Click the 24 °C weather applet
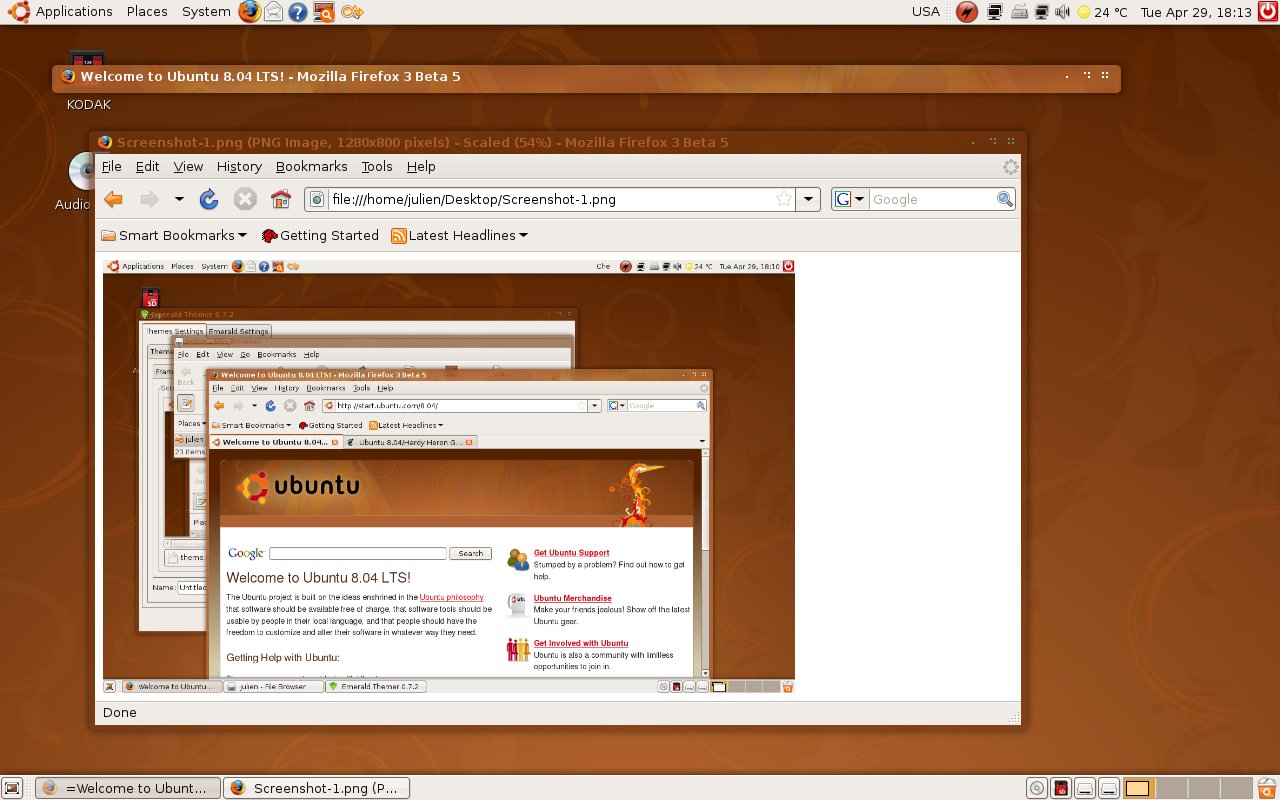 pos(1102,12)
